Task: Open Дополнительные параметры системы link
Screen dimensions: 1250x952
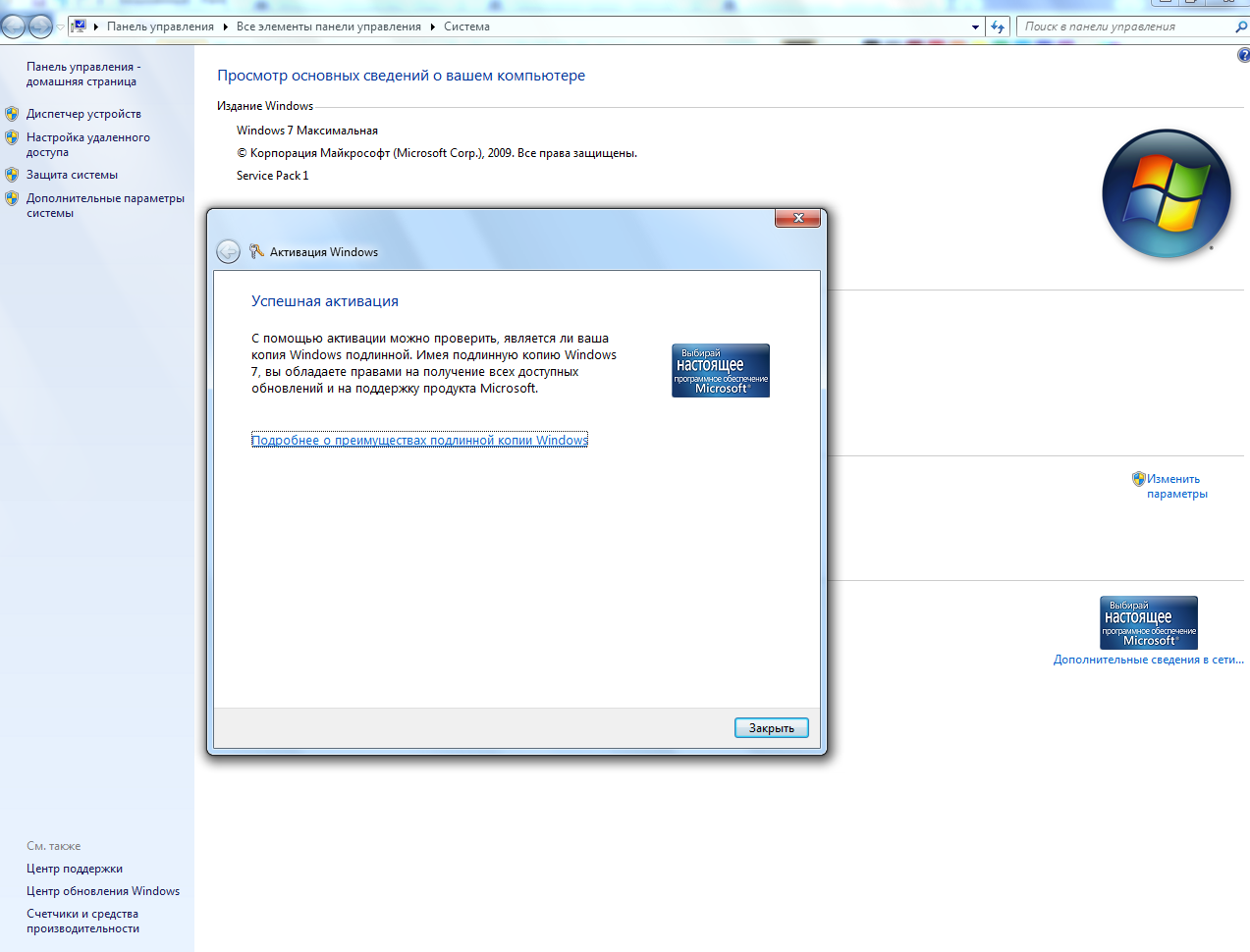Action: click(105, 205)
